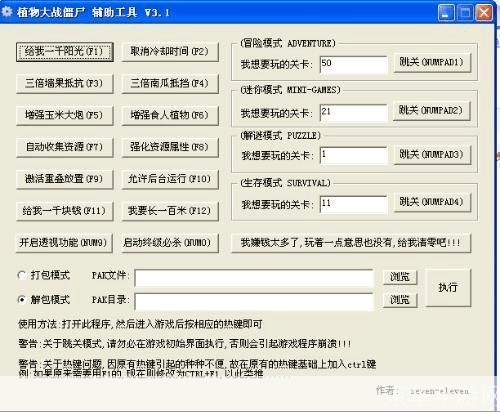Screen dimensions: 500x412
Task: Click 跳关 (NUMPAD1) for Adventure mode
Action: tap(432, 62)
